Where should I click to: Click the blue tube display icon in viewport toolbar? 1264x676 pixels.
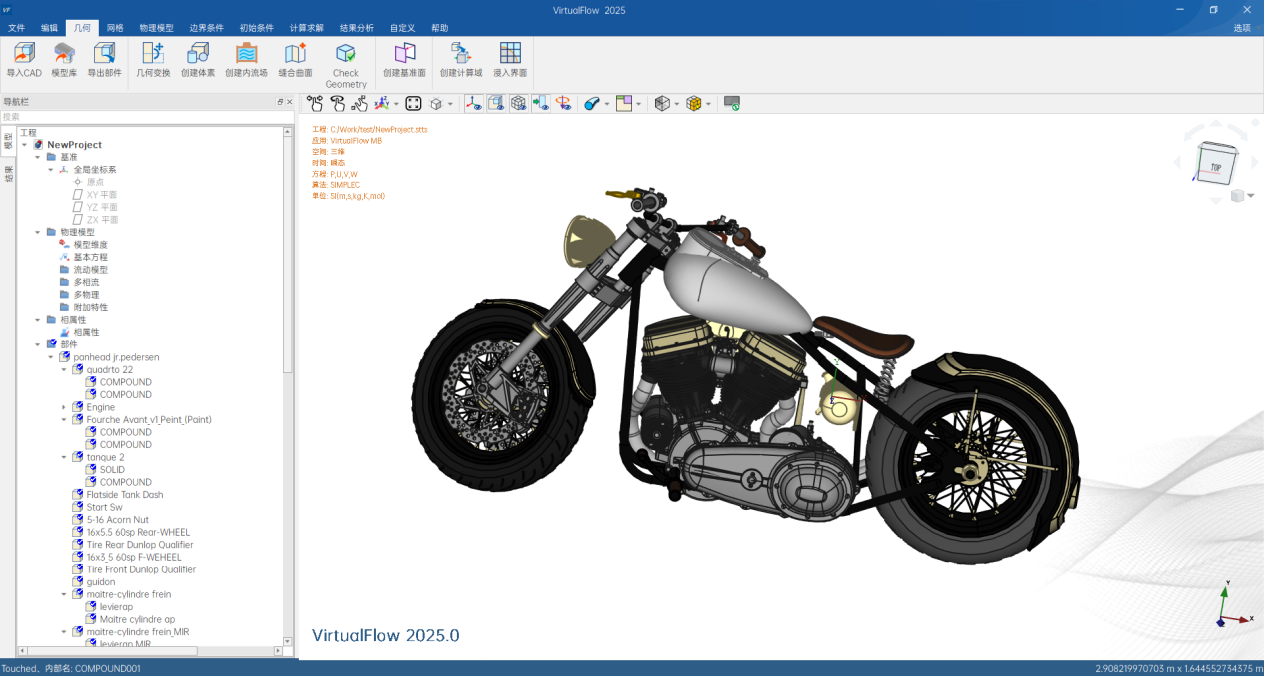[x=591, y=103]
